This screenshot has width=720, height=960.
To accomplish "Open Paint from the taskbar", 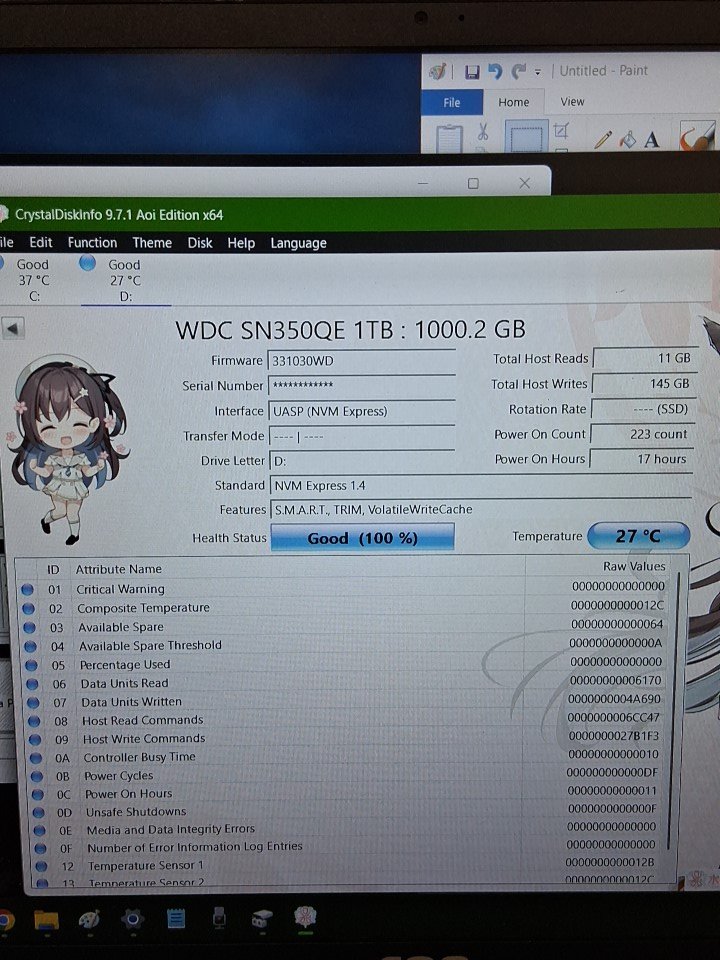I will pyautogui.click(x=89, y=919).
